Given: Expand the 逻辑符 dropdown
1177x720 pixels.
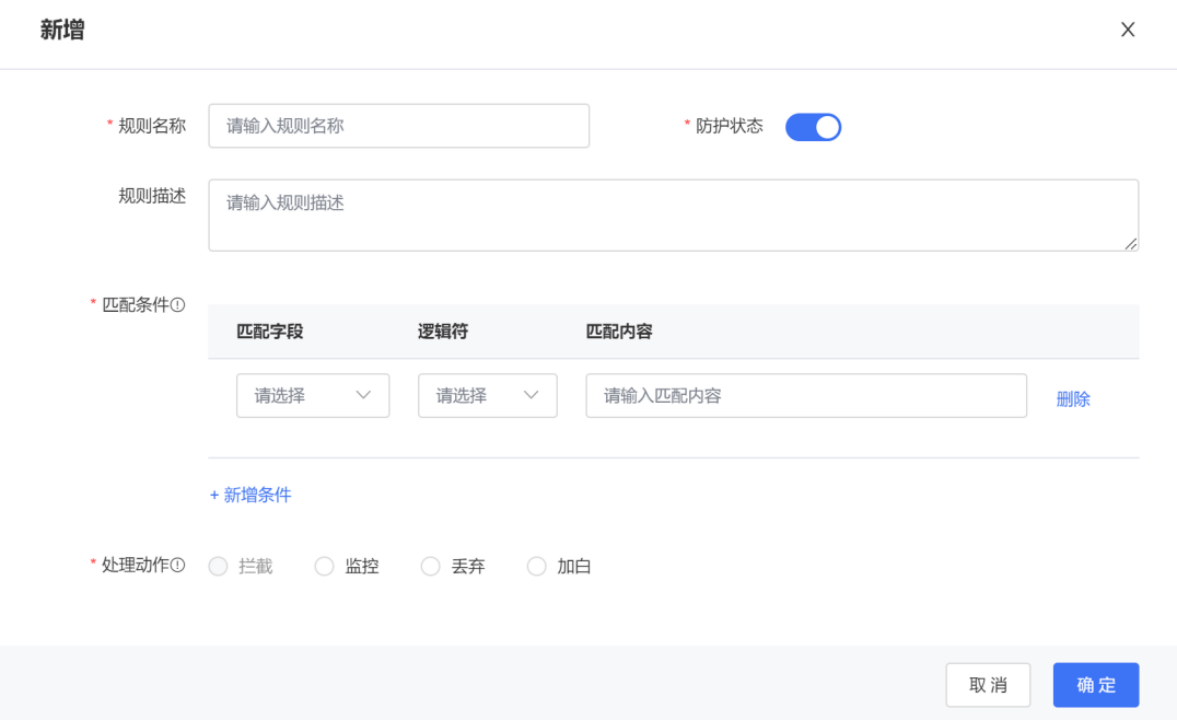Looking at the screenshot, I should (x=487, y=396).
